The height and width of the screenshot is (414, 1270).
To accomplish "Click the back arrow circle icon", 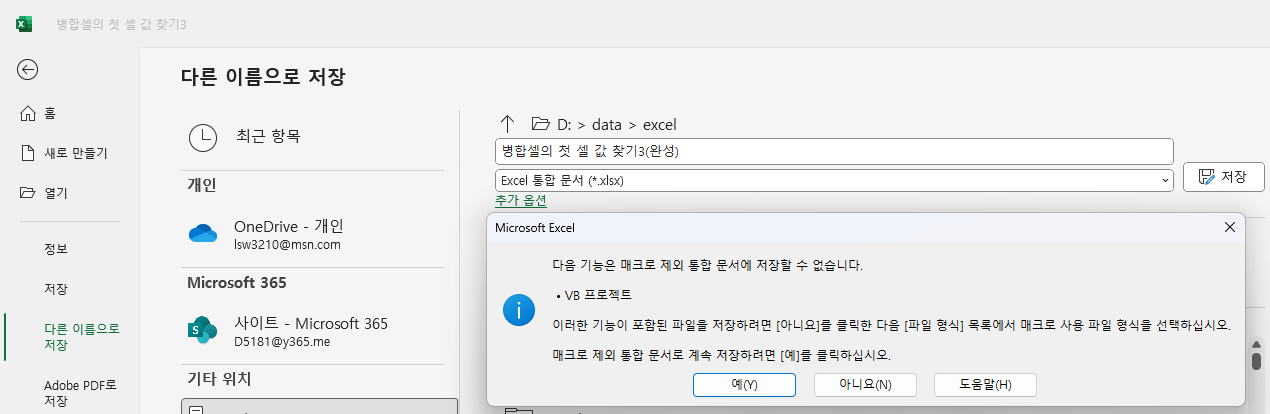I will (27, 69).
